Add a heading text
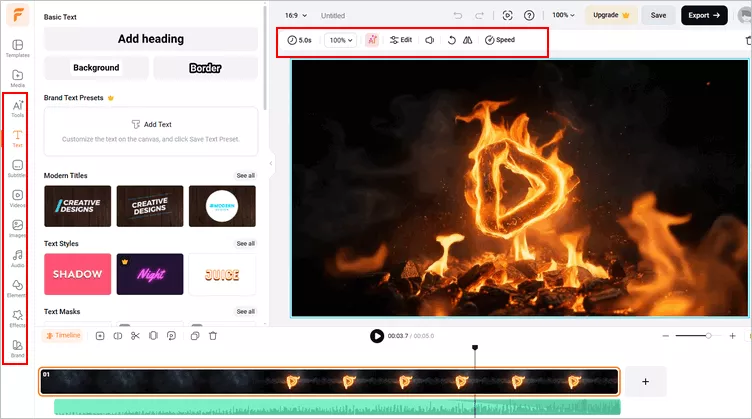 coord(151,39)
